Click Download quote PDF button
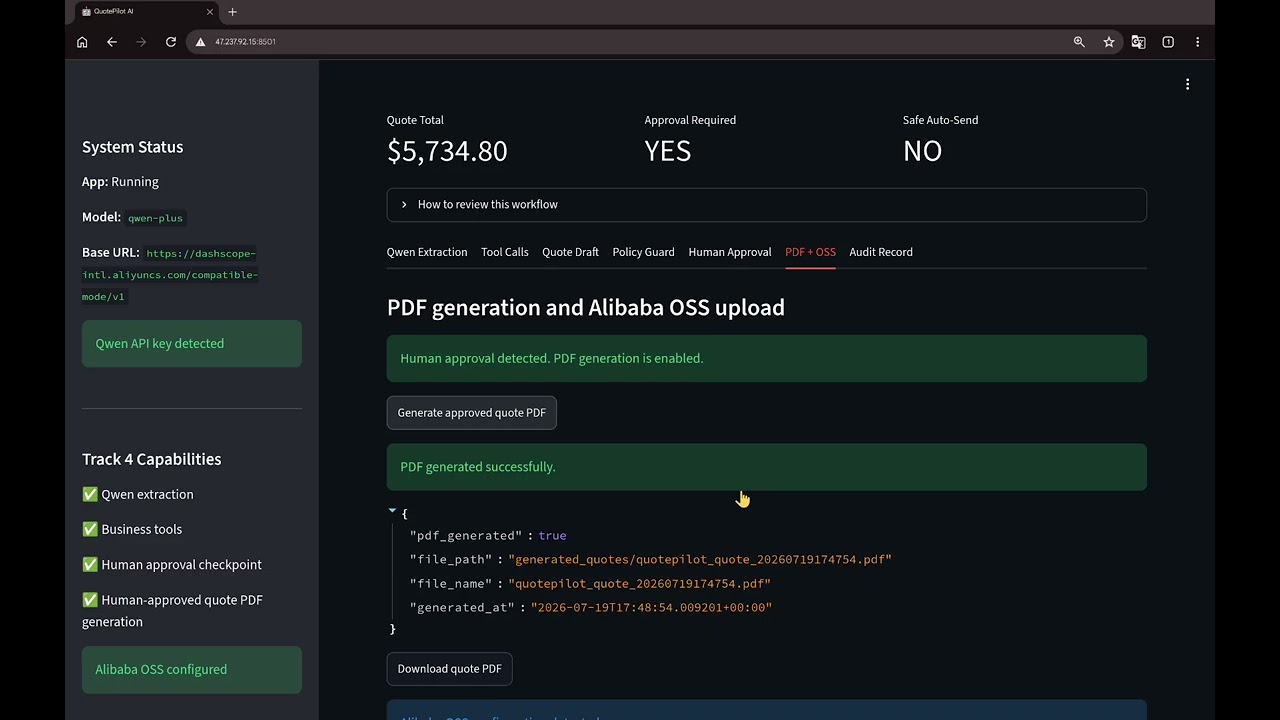 point(449,669)
